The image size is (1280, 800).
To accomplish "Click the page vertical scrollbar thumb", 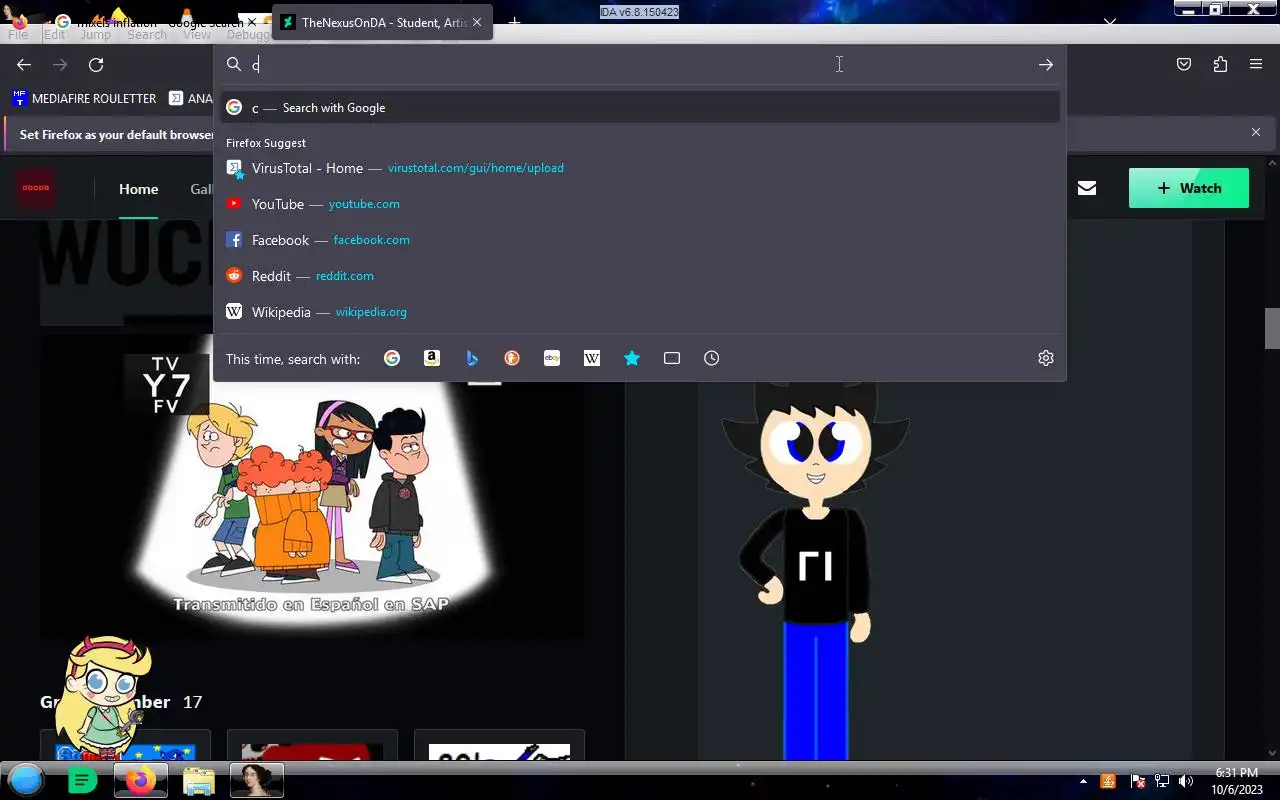I will [x=1272, y=329].
